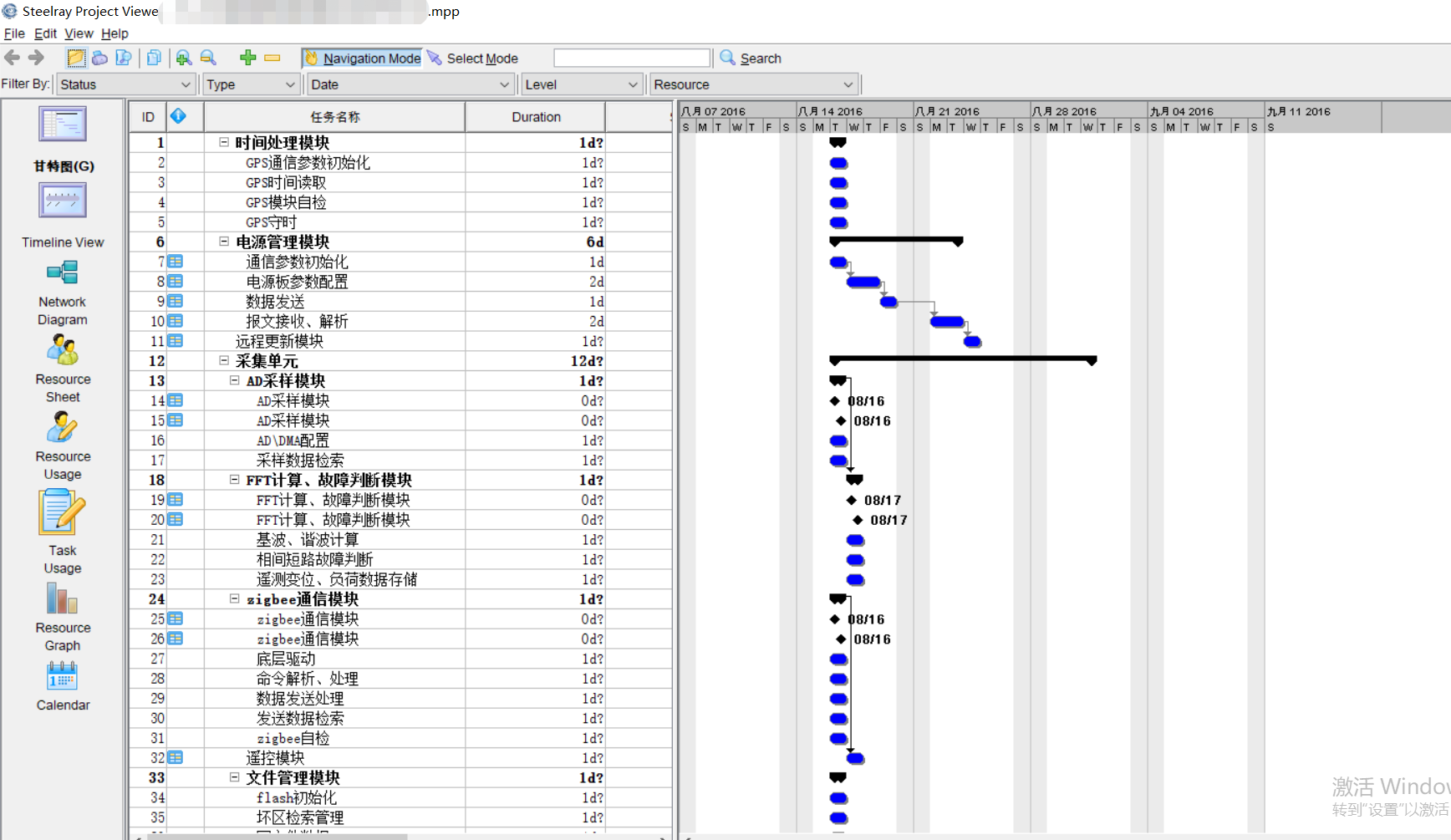
Task: Click the 08/17 milestone diamond for row 19
Action: tap(852, 500)
